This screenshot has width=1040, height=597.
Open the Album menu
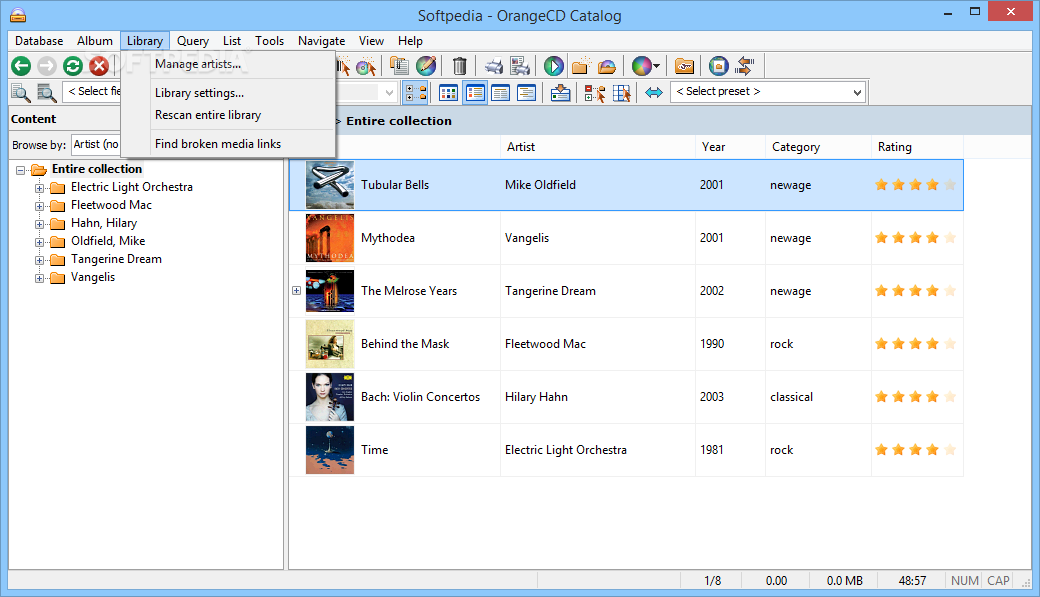[95, 41]
